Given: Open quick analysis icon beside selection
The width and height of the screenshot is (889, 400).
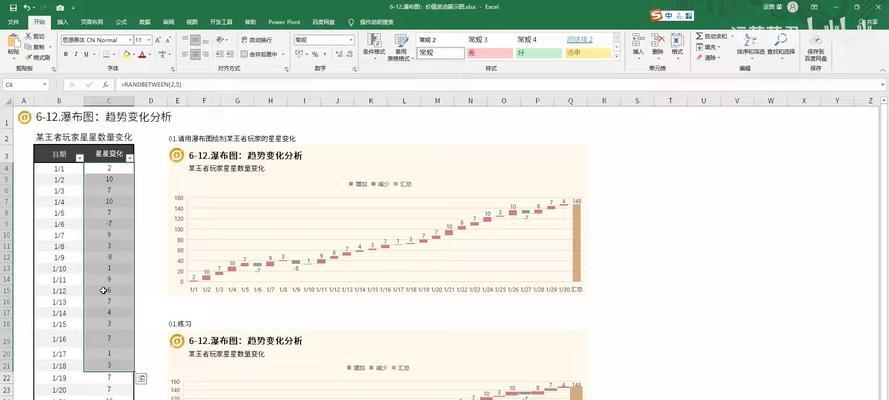Looking at the screenshot, I should click(x=141, y=378).
